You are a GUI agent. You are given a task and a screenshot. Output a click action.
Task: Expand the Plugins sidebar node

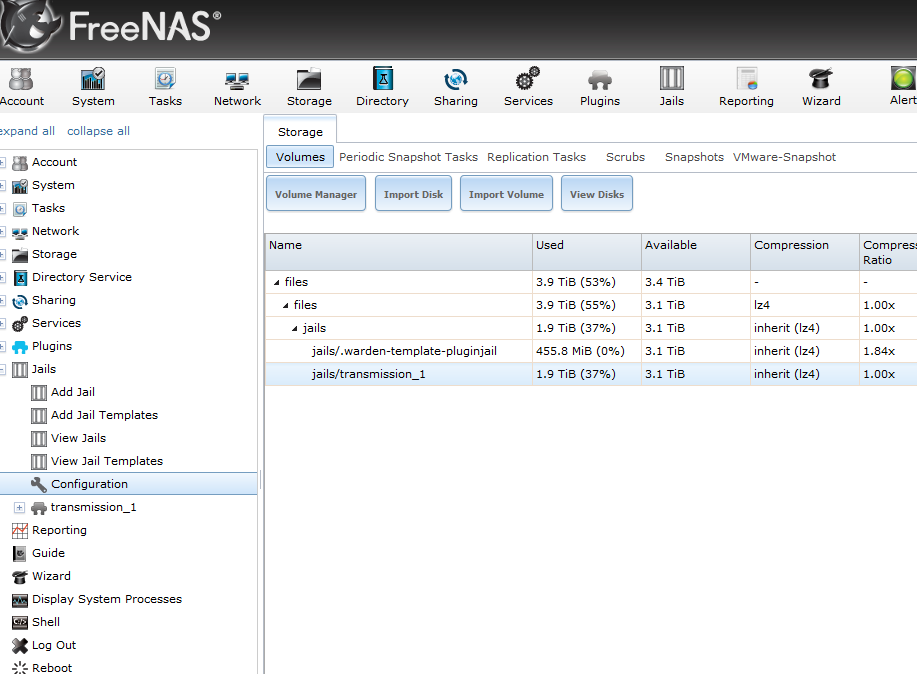coord(2,346)
